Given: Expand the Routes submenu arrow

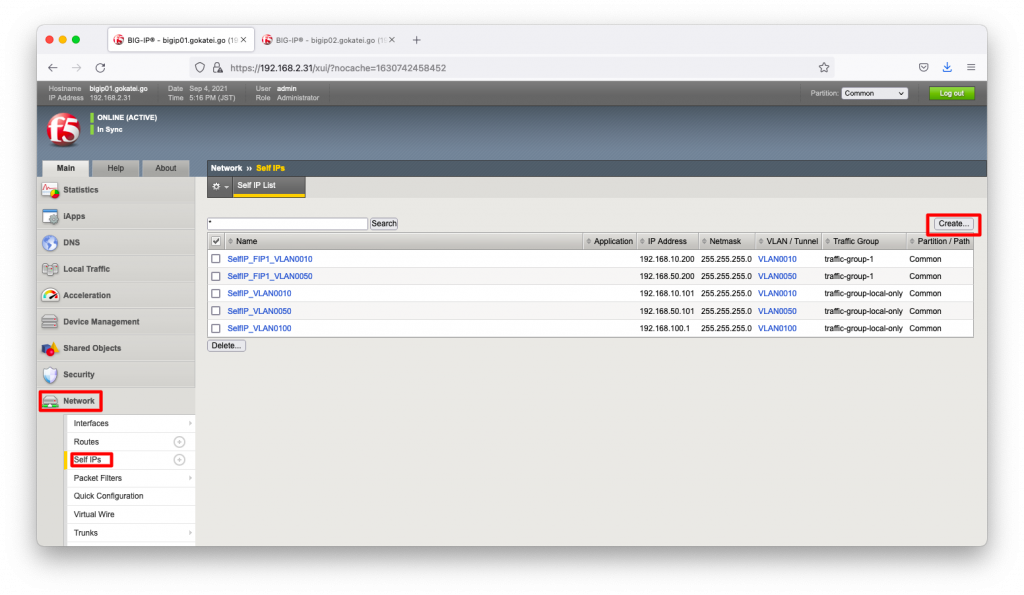Looking at the screenshot, I should pos(179,442).
